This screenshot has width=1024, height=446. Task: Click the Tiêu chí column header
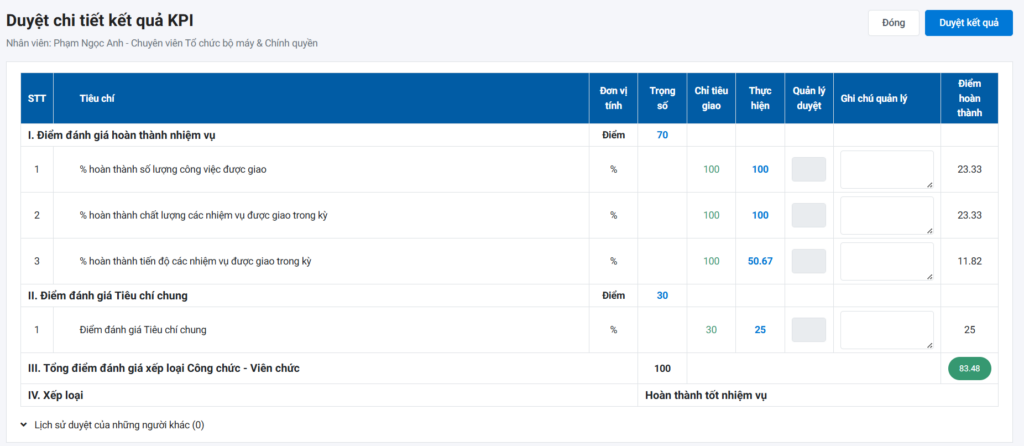click(x=96, y=98)
